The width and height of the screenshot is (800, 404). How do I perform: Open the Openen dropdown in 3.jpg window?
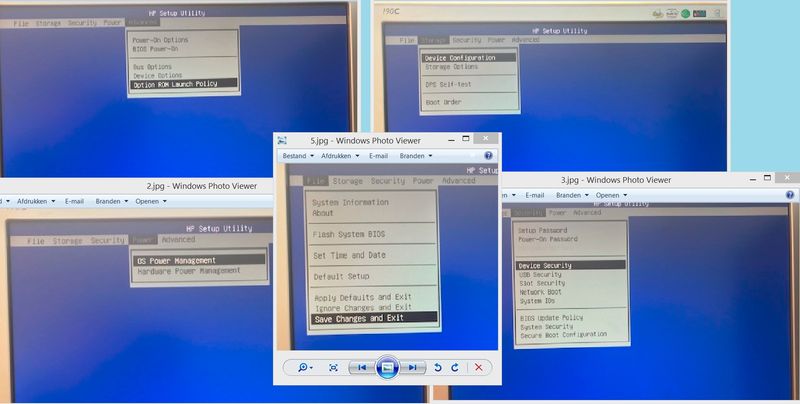pyautogui.click(x=611, y=195)
